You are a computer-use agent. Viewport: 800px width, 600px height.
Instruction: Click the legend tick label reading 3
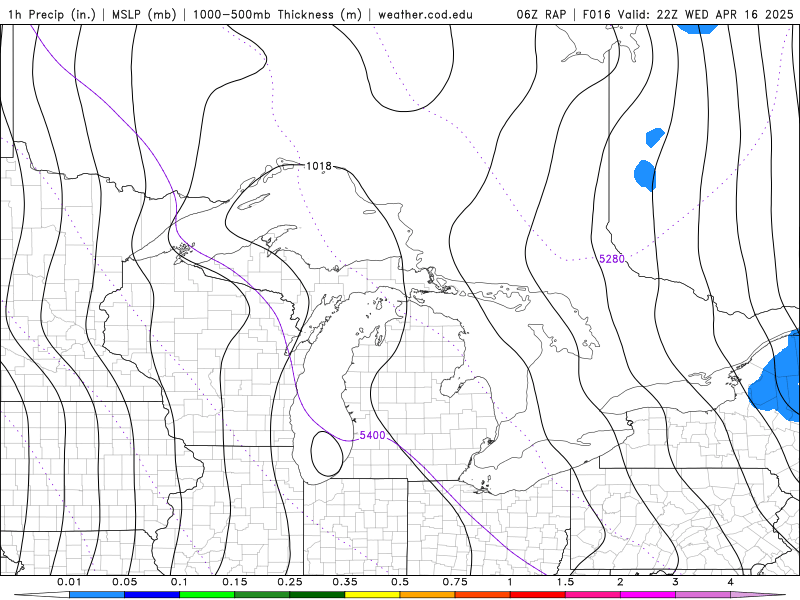point(676,582)
